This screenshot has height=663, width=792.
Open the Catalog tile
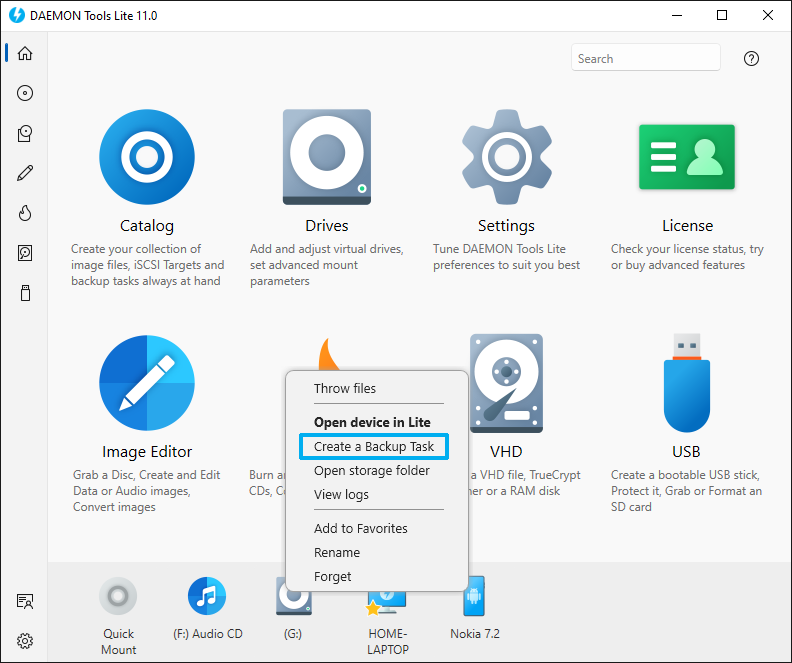147,157
